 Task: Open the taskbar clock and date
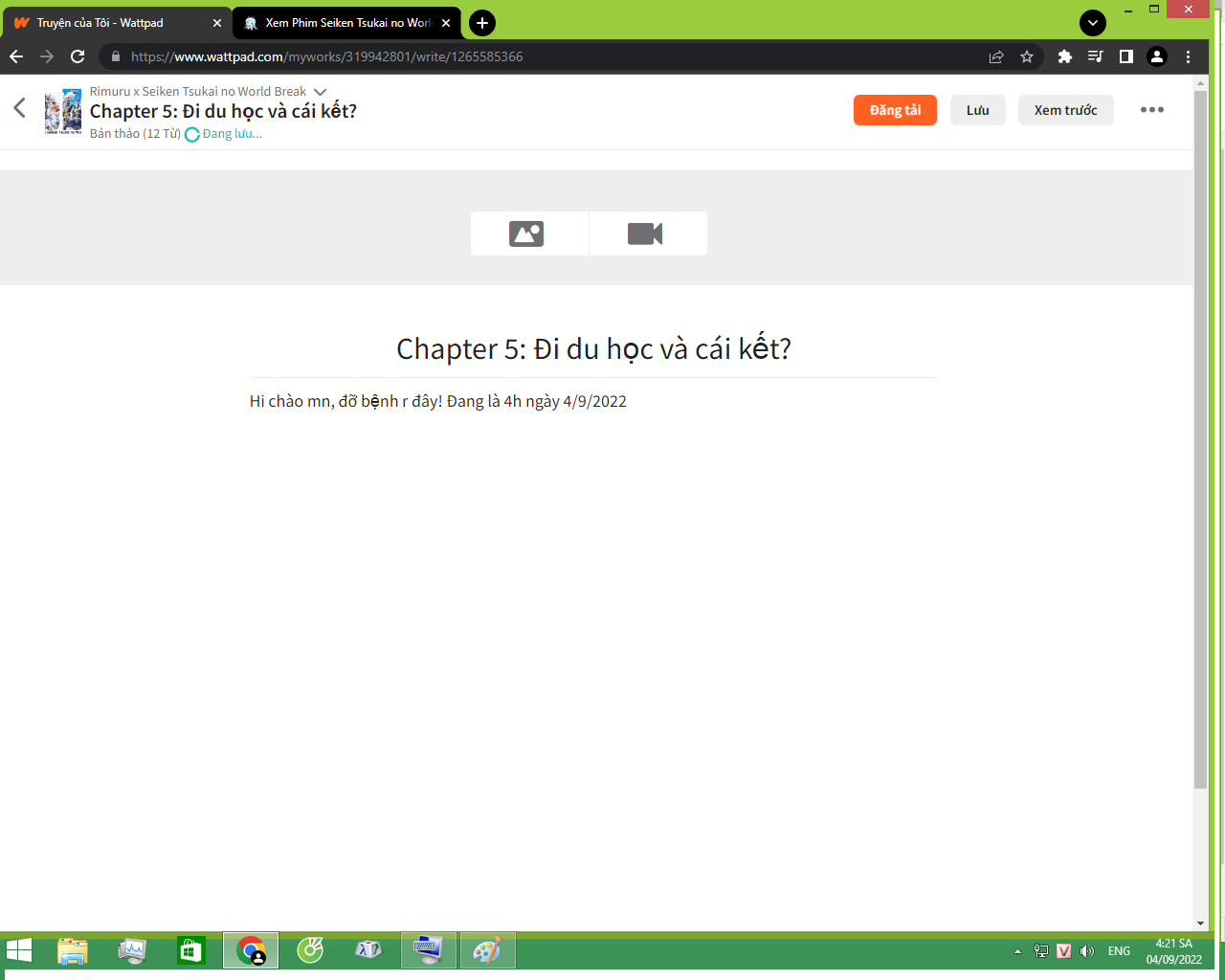1174,951
